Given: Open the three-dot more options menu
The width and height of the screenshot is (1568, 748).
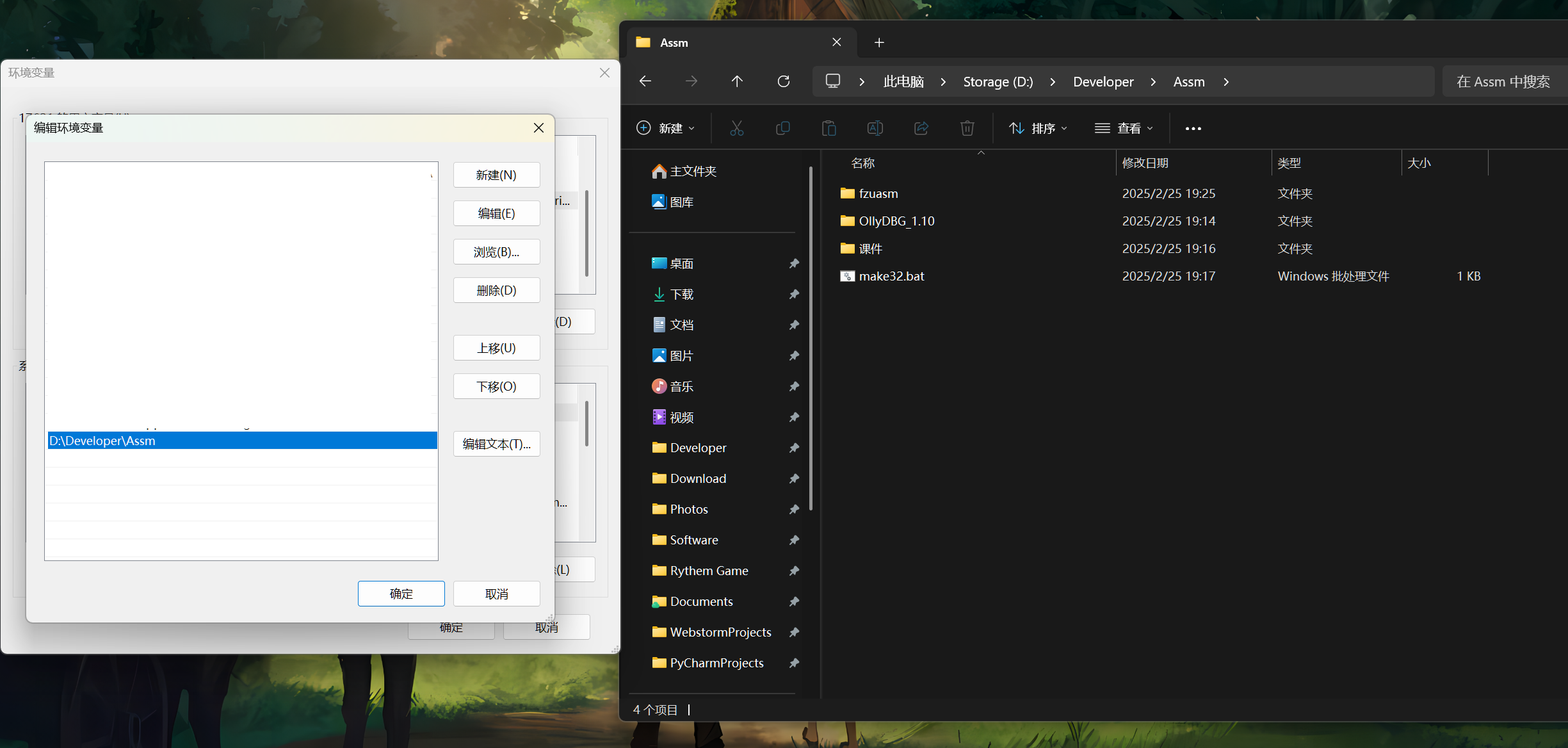Looking at the screenshot, I should pyautogui.click(x=1193, y=128).
